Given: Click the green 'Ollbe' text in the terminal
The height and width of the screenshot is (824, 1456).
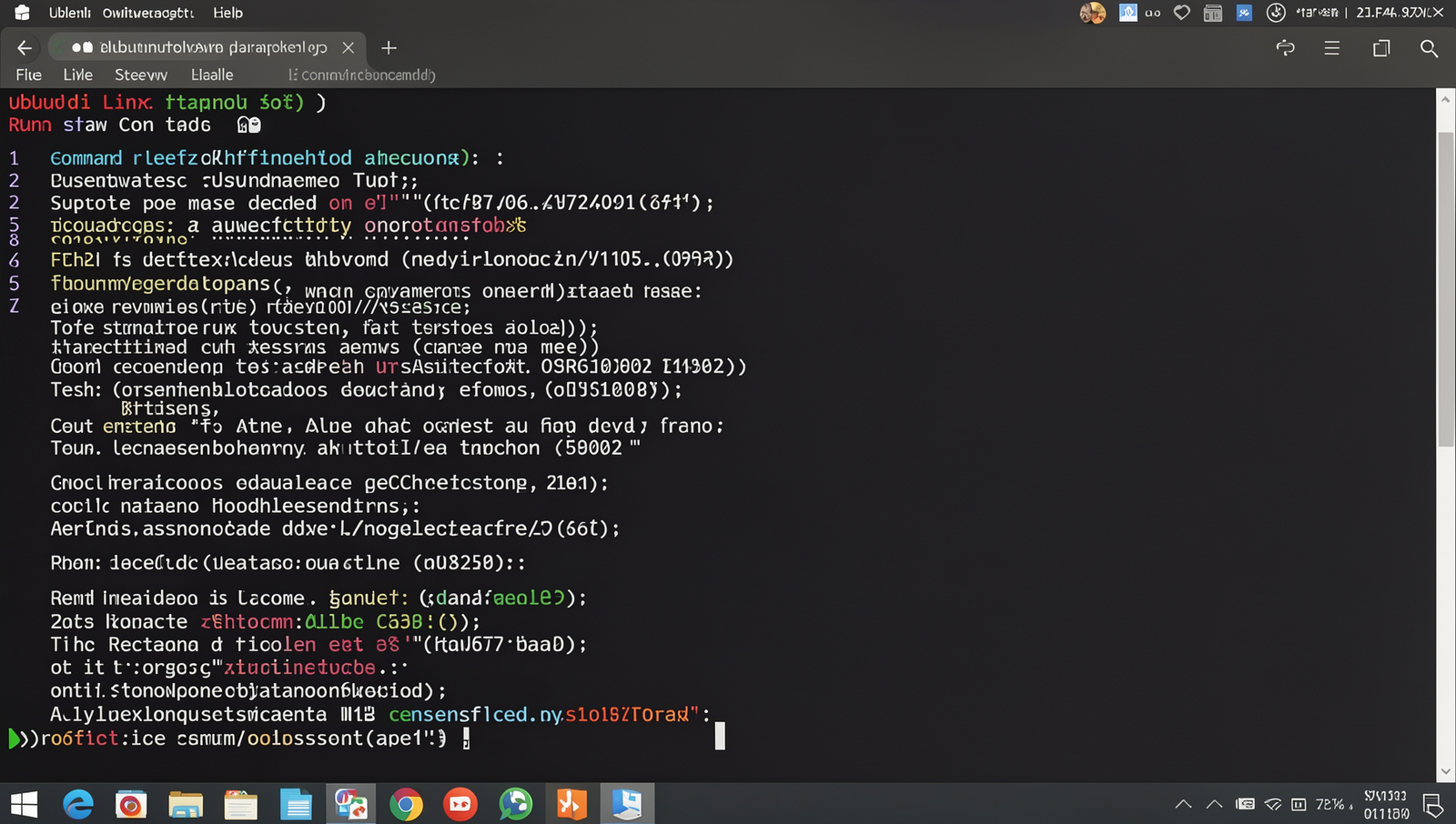Looking at the screenshot, I should pyautogui.click(x=334, y=622).
